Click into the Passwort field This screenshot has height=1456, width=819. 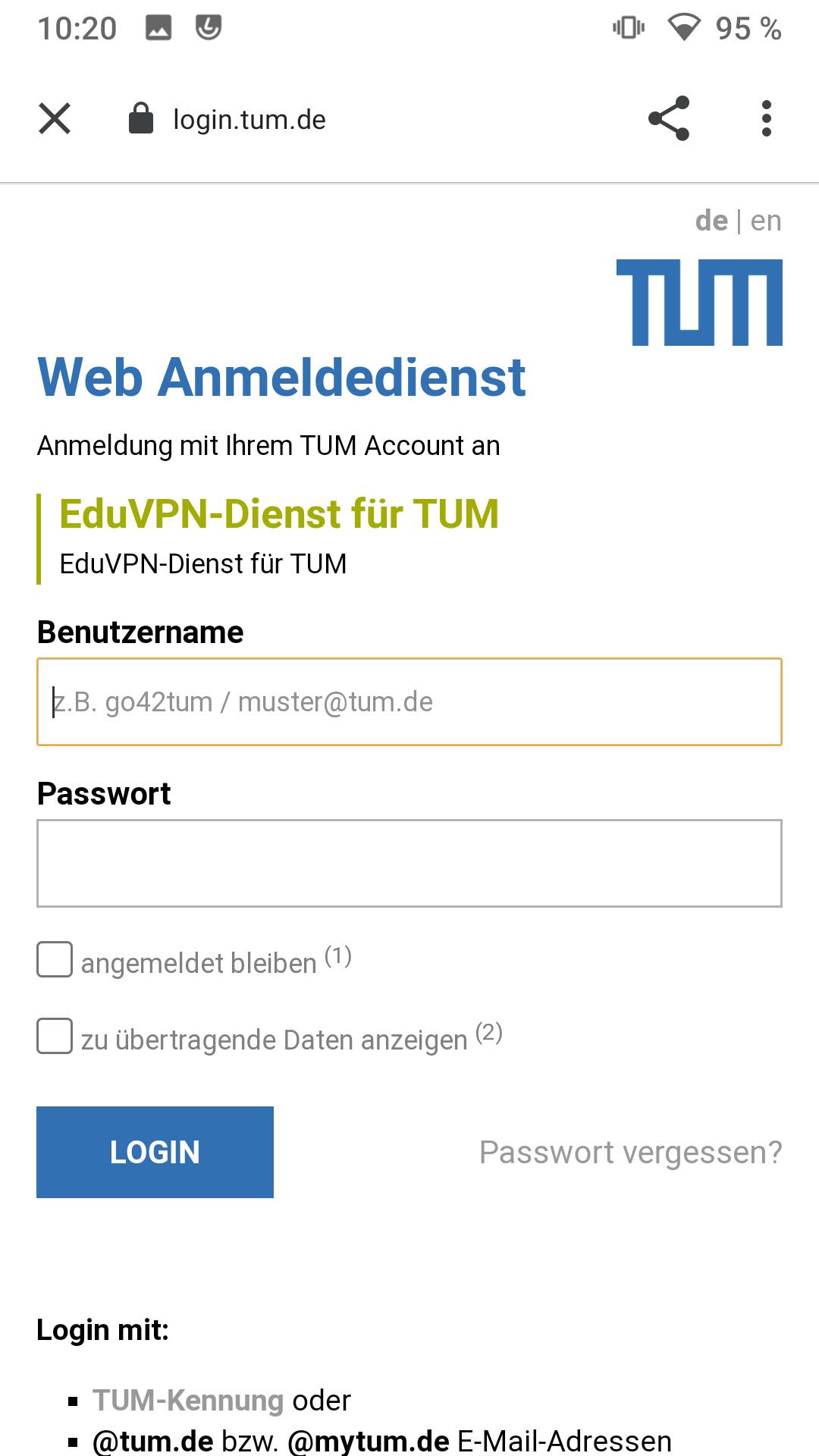coord(409,863)
